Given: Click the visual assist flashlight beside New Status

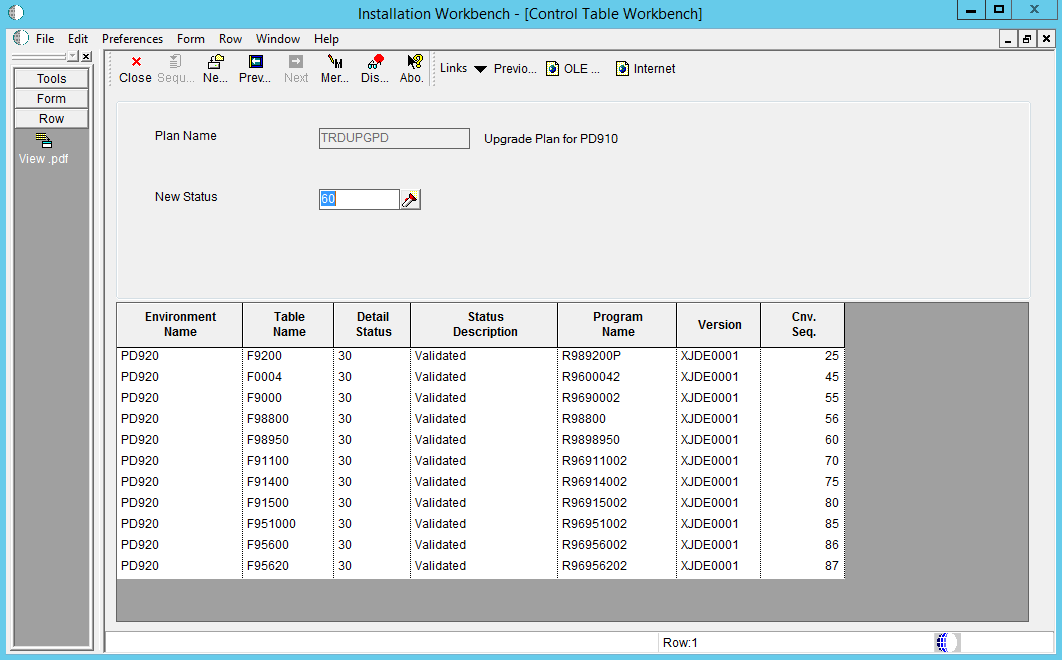Looking at the screenshot, I should pyautogui.click(x=409, y=199).
